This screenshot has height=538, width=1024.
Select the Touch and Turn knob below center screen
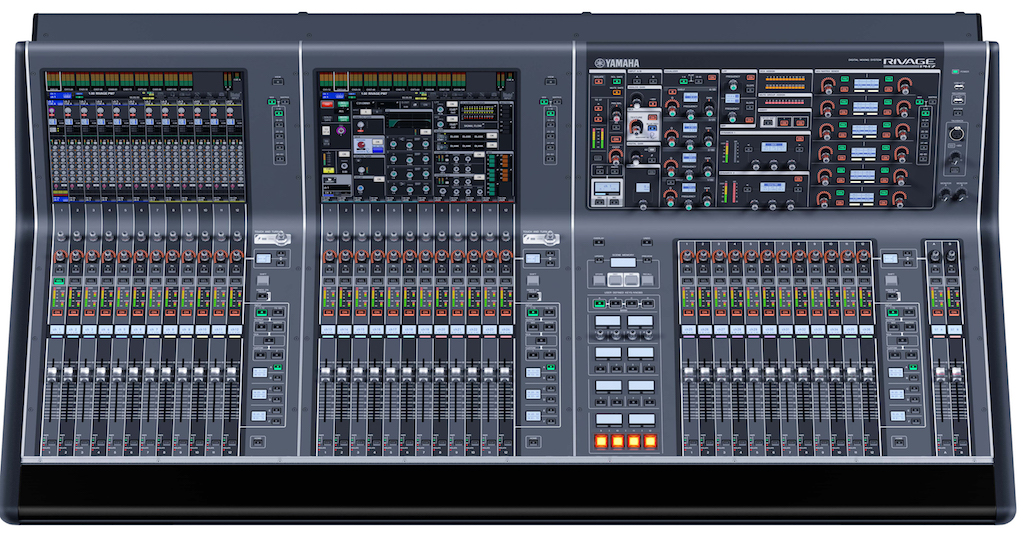(x=551, y=238)
